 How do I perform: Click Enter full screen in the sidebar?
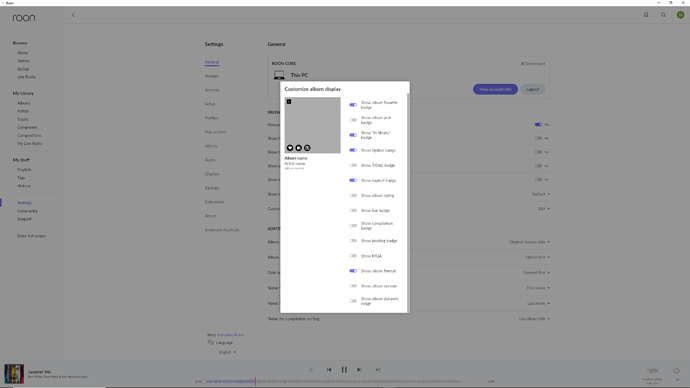(x=32, y=236)
